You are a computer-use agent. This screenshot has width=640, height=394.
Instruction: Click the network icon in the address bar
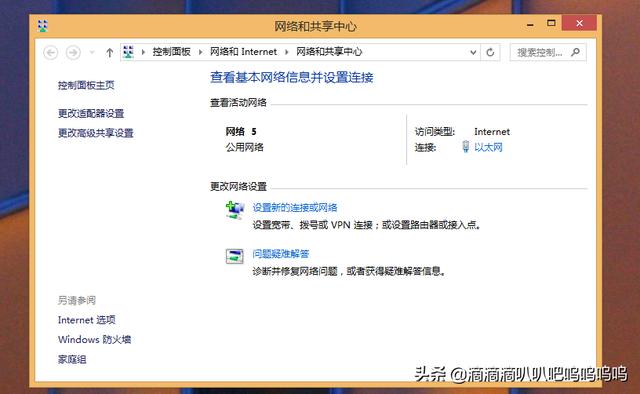[x=129, y=52]
